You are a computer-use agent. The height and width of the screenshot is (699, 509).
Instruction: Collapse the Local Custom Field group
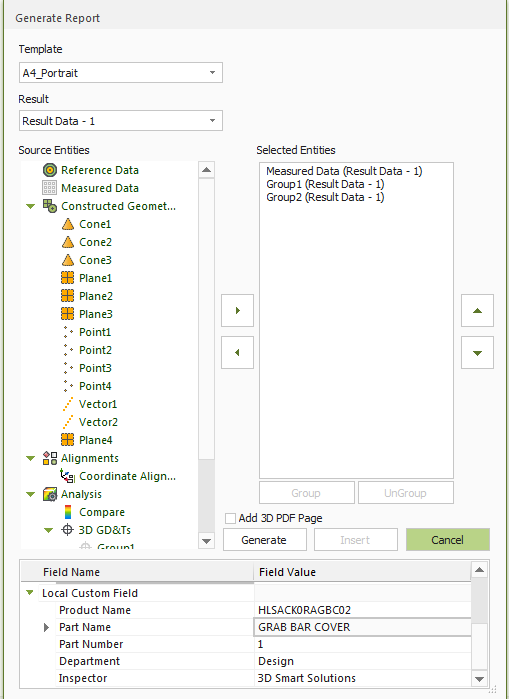29,592
